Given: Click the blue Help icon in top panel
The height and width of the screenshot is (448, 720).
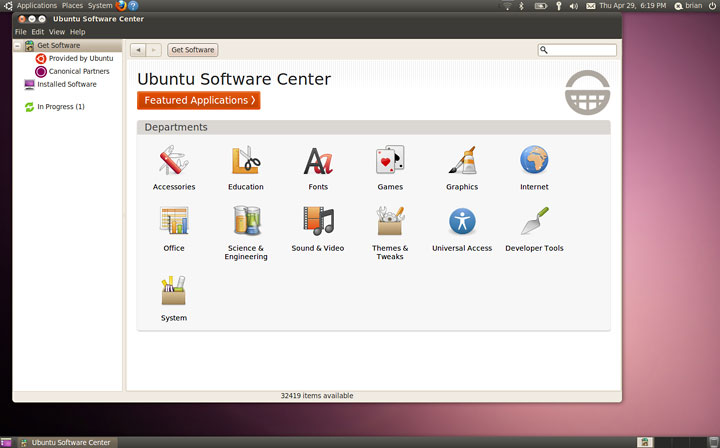Looking at the screenshot, I should 133,6.
